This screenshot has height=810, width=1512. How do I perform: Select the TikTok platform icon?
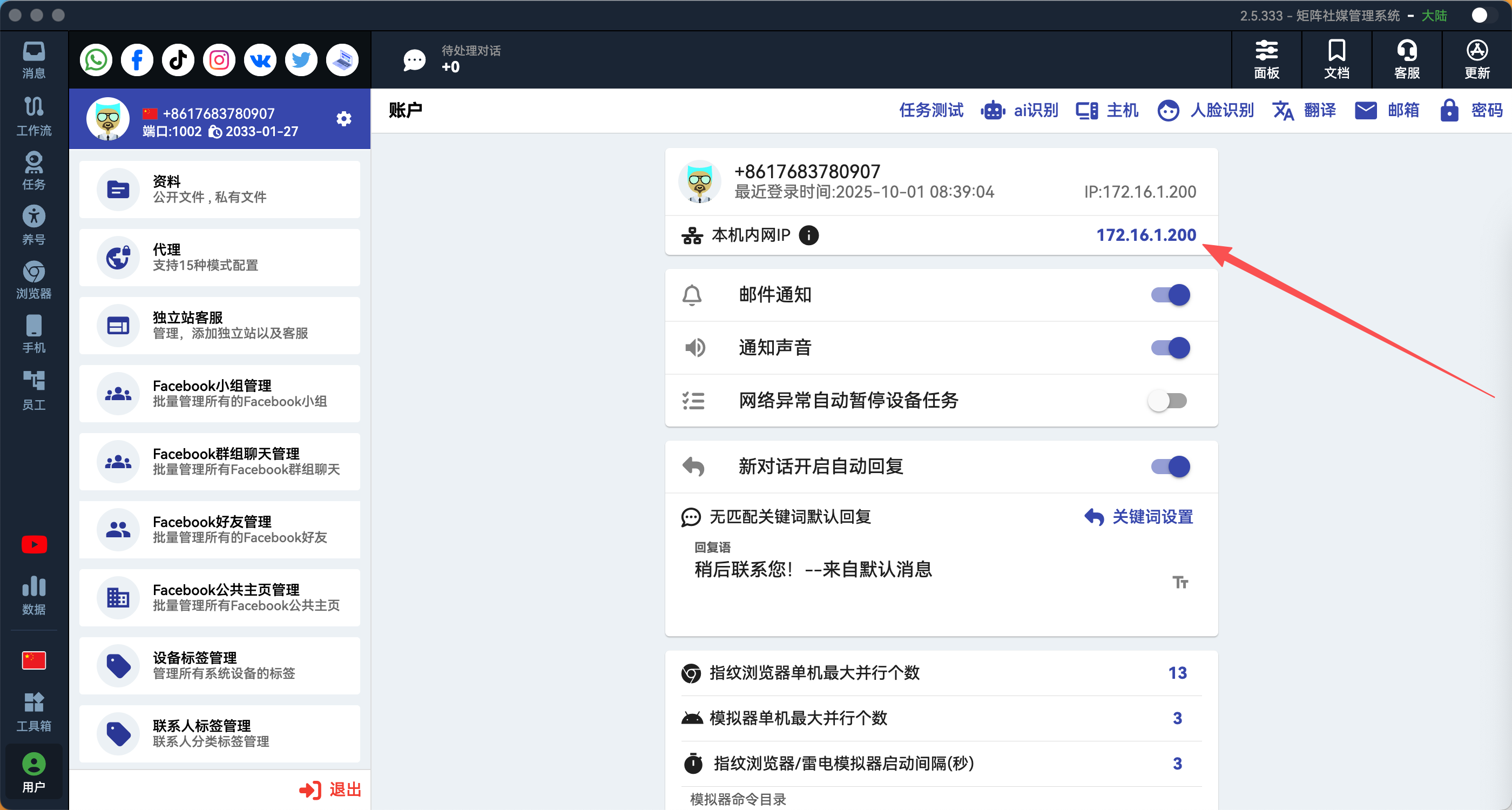178,60
